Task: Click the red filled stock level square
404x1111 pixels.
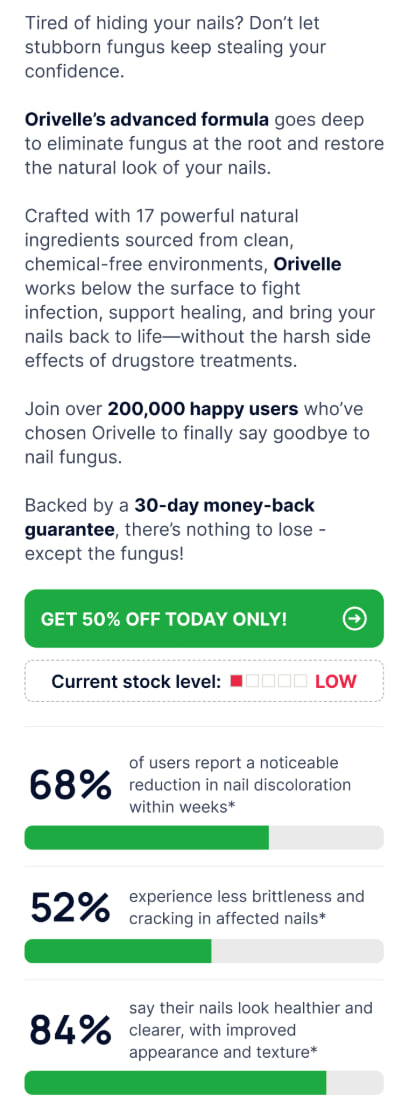Action: (237, 682)
